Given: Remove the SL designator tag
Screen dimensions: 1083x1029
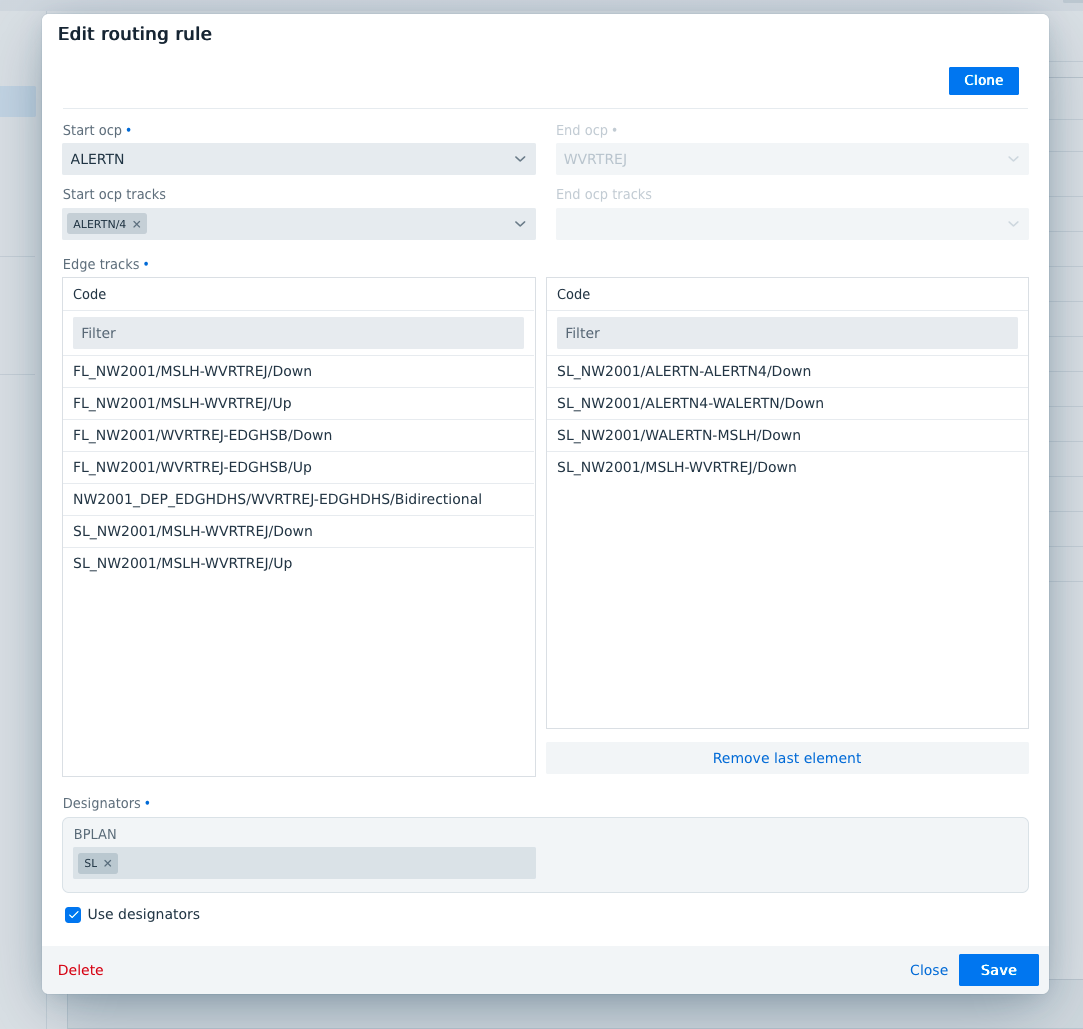Looking at the screenshot, I should click(108, 863).
